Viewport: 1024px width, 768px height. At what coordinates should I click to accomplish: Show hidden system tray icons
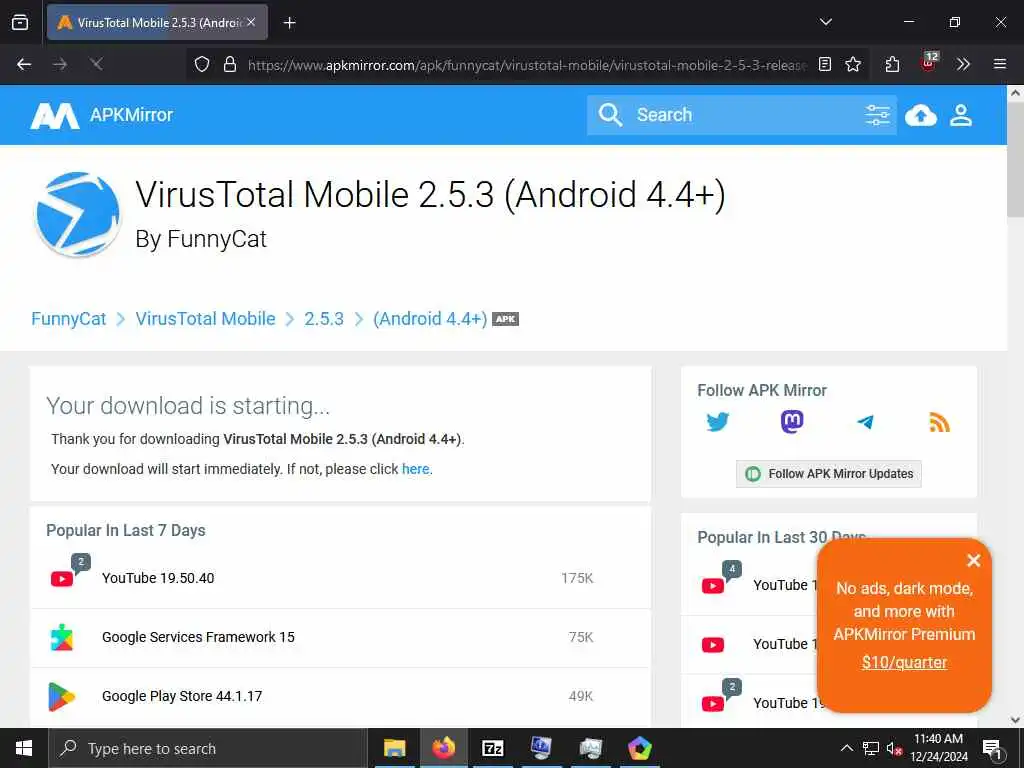pos(846,748)
